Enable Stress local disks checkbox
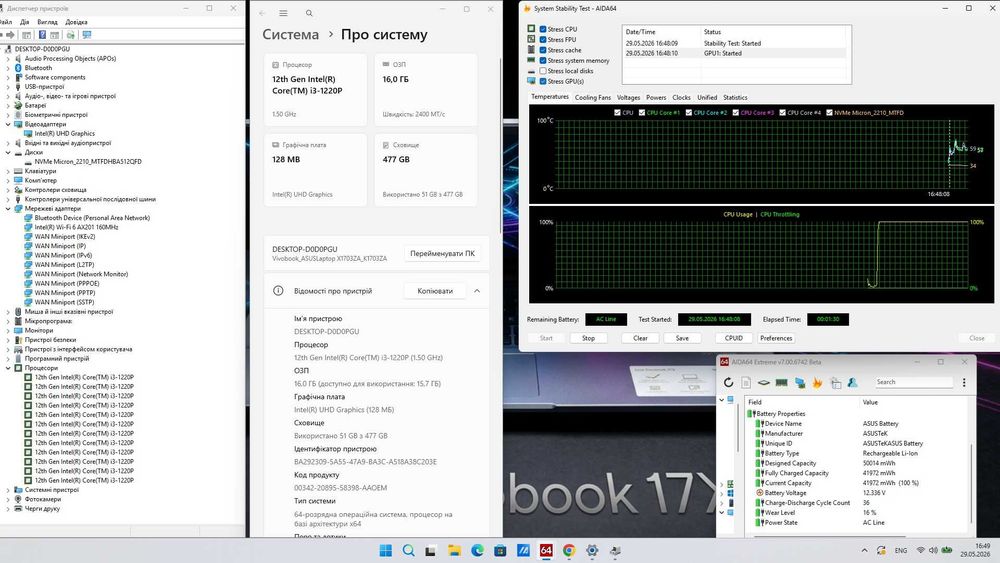1000x563 pixels. pos(543,71)
